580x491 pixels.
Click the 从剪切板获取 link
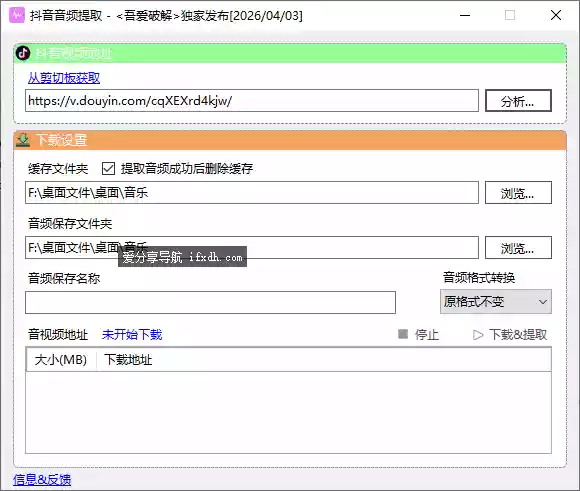point(64,78)
